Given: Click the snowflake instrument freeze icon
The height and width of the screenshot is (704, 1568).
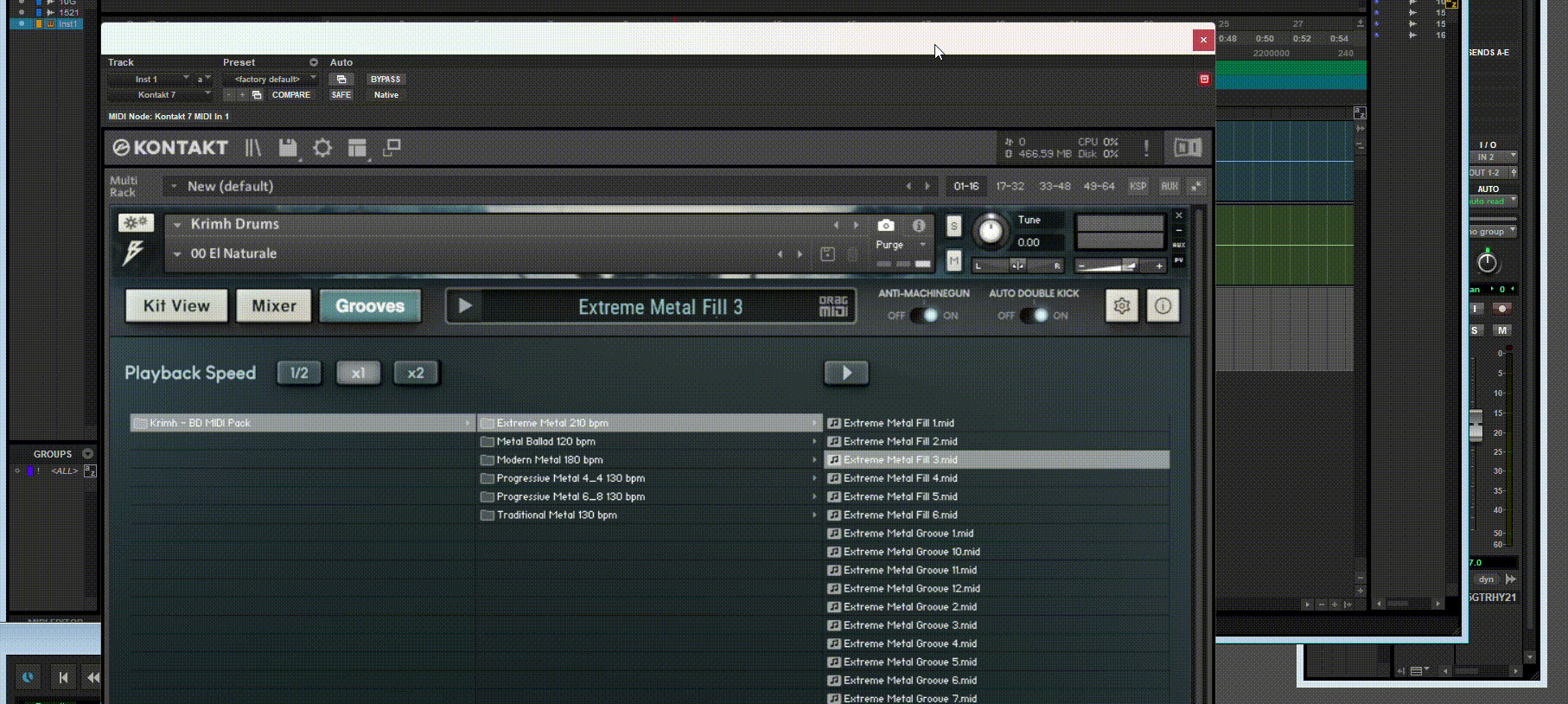Looking at the screenshot, I should [x=136, y=223].
